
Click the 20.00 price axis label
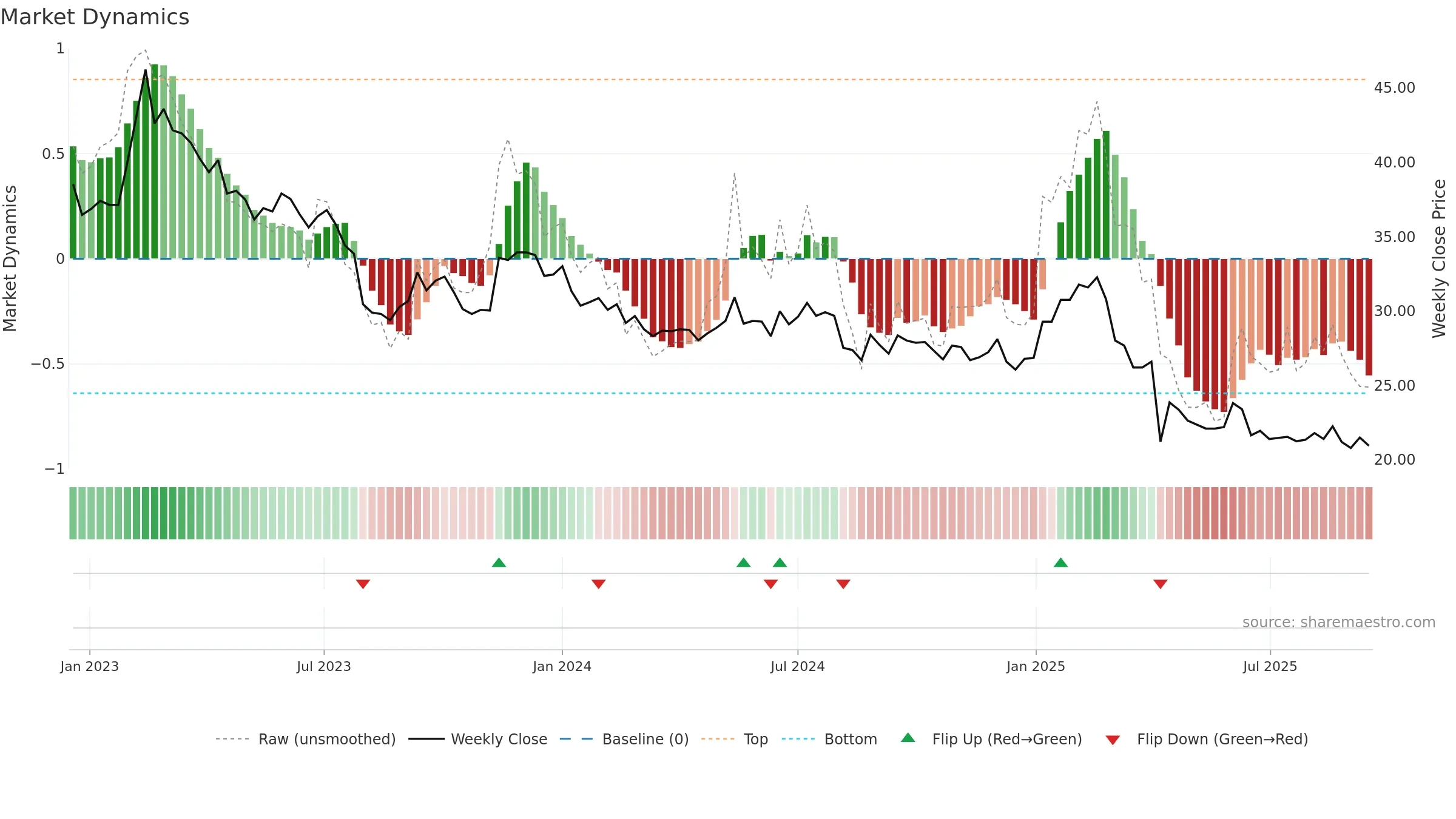click(1395, 460)
